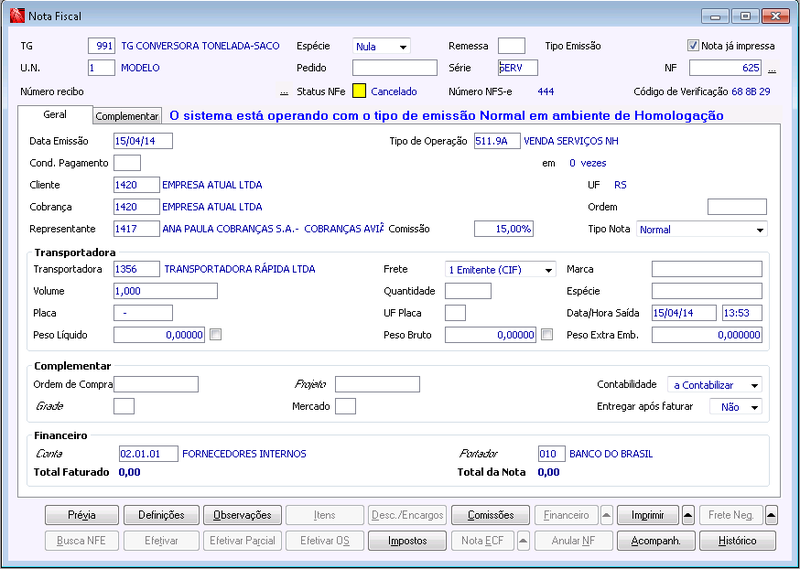
Task: Click the arrow button right of Imprimir
Action: (688, 515)
